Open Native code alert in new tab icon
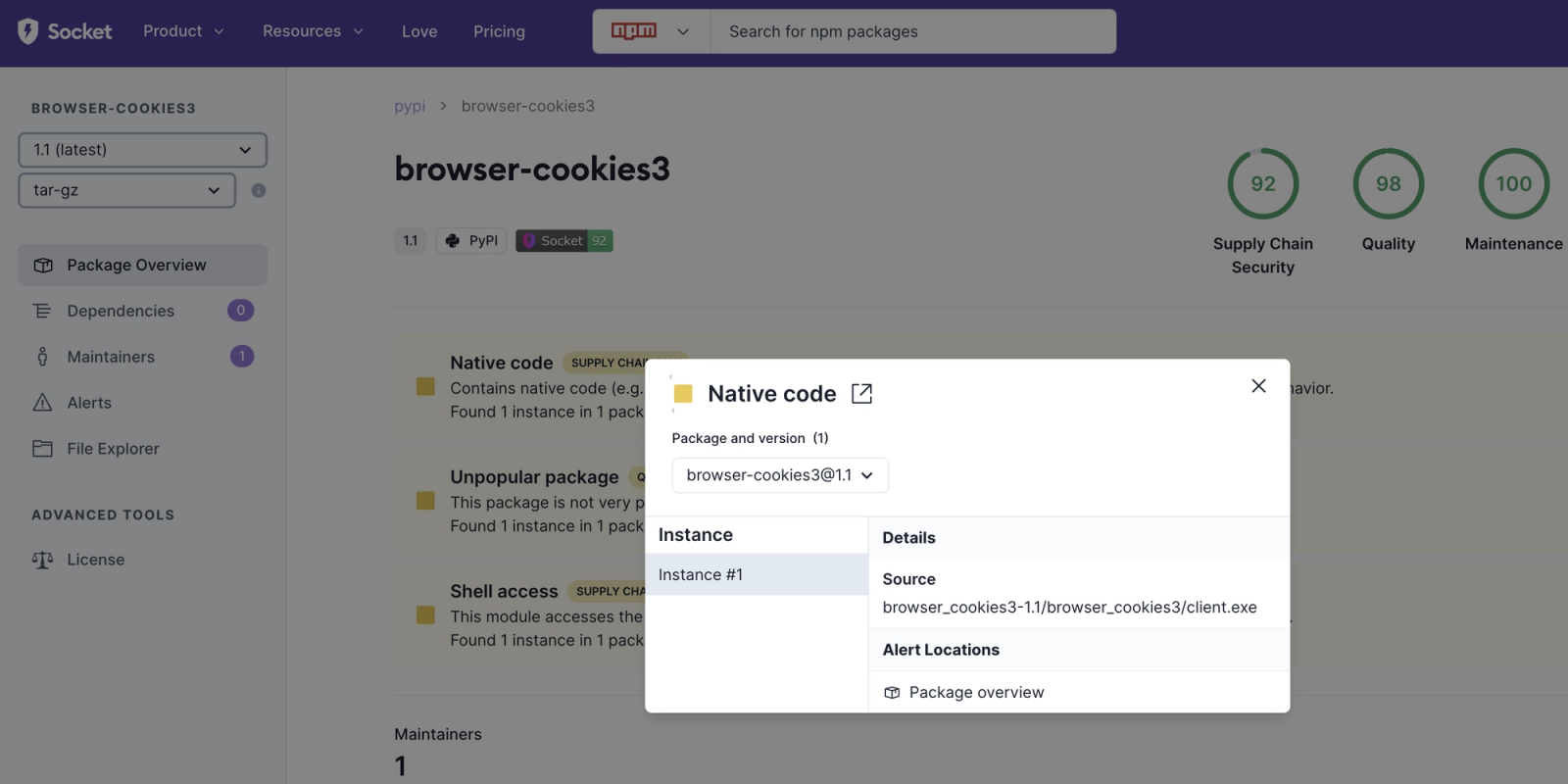The height and width of the screenshot is (784, 1568). 862,394
